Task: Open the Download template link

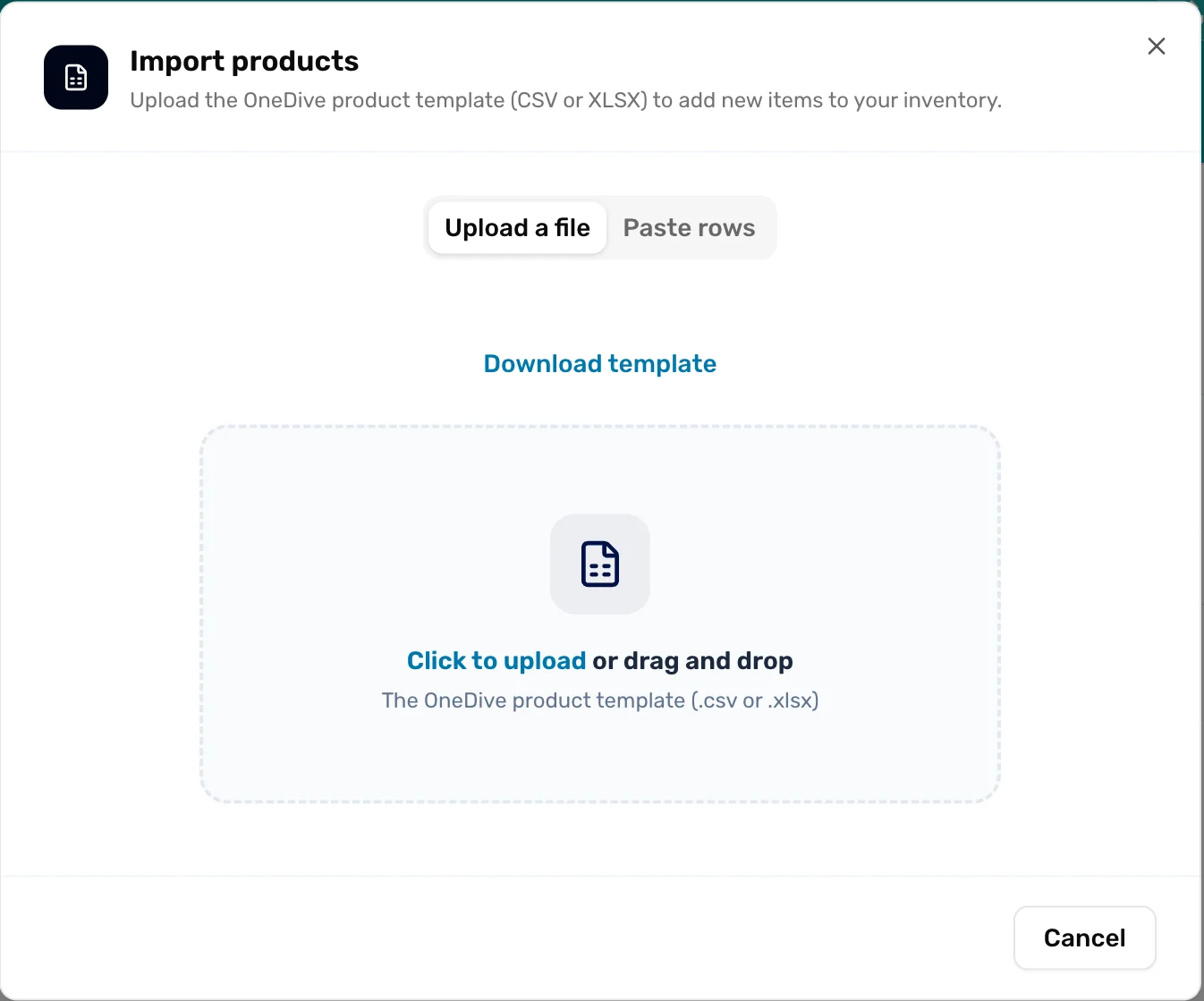Action: [x=600, y=364]
